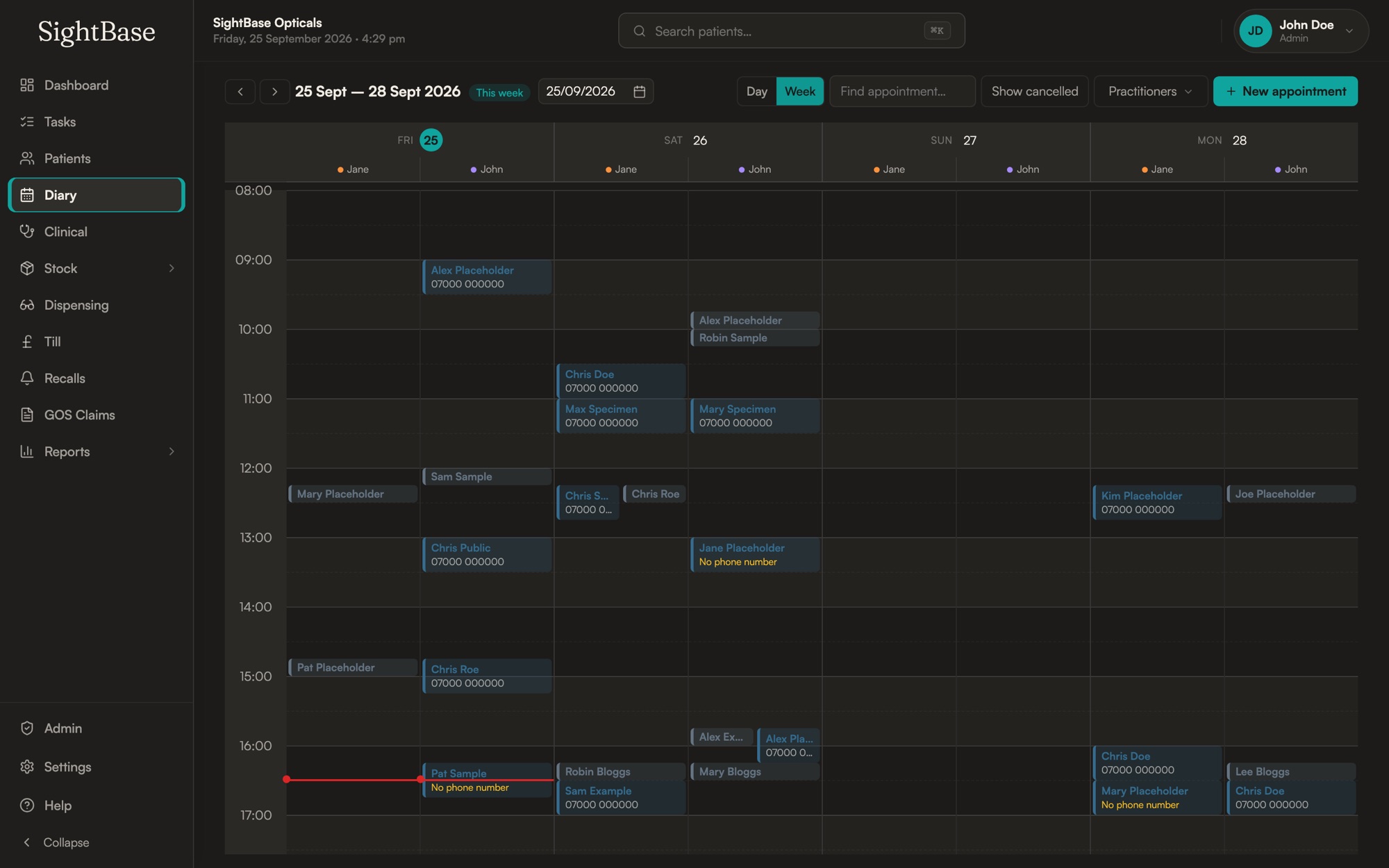Open the Reports bar-chart icon
This screenshot has width=1389, height=868.
pos(27,451)
